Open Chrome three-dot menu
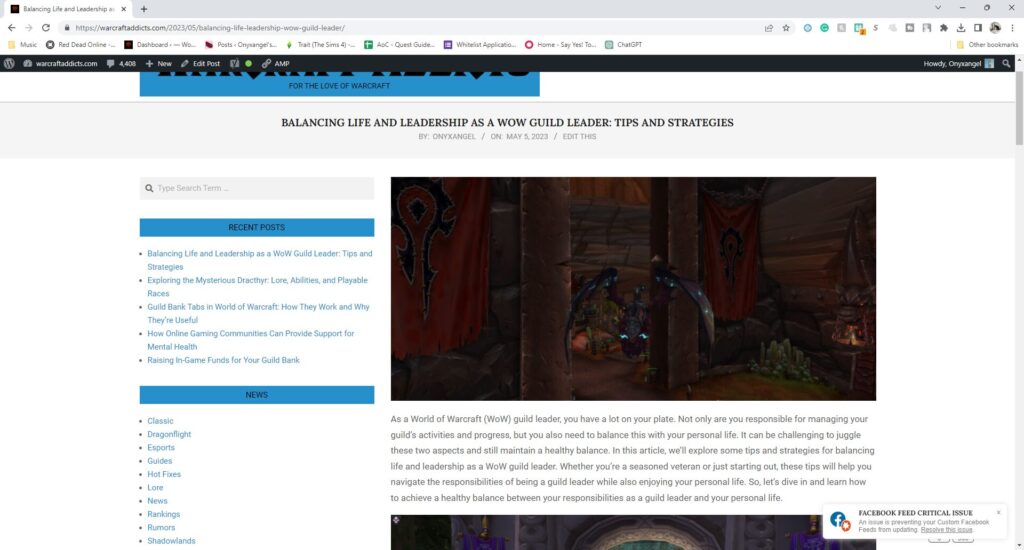Screen dimensions: 1024x550 (x=1012, y=27)
